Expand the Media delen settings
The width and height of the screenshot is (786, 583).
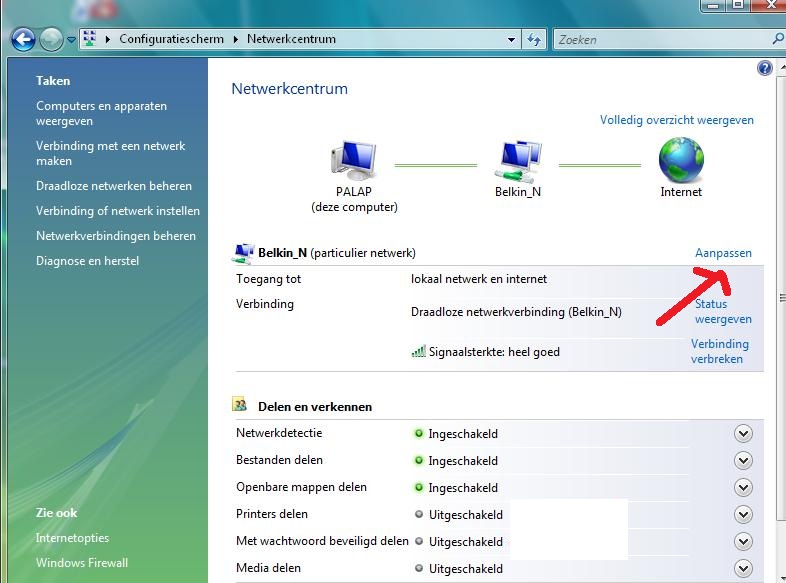pyautogui.click(x=743, y=568)
